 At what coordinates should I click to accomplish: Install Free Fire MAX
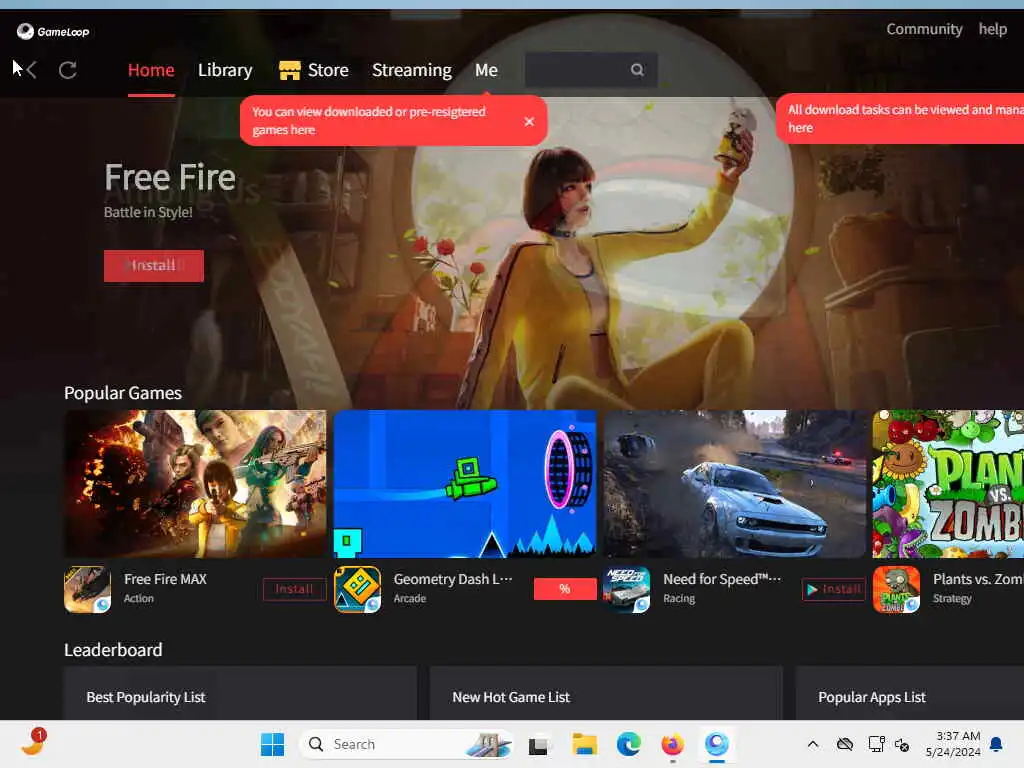(x=295, y=589)
